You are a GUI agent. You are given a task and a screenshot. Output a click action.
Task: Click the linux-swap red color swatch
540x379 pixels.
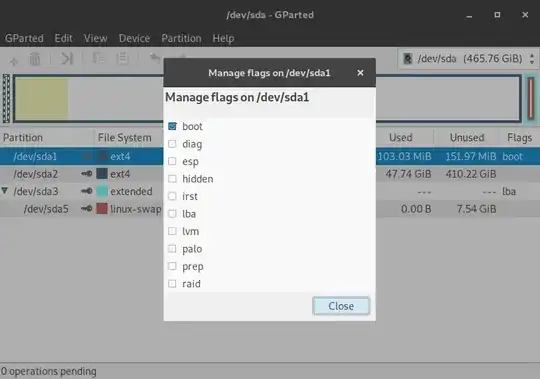click(102, 209)
